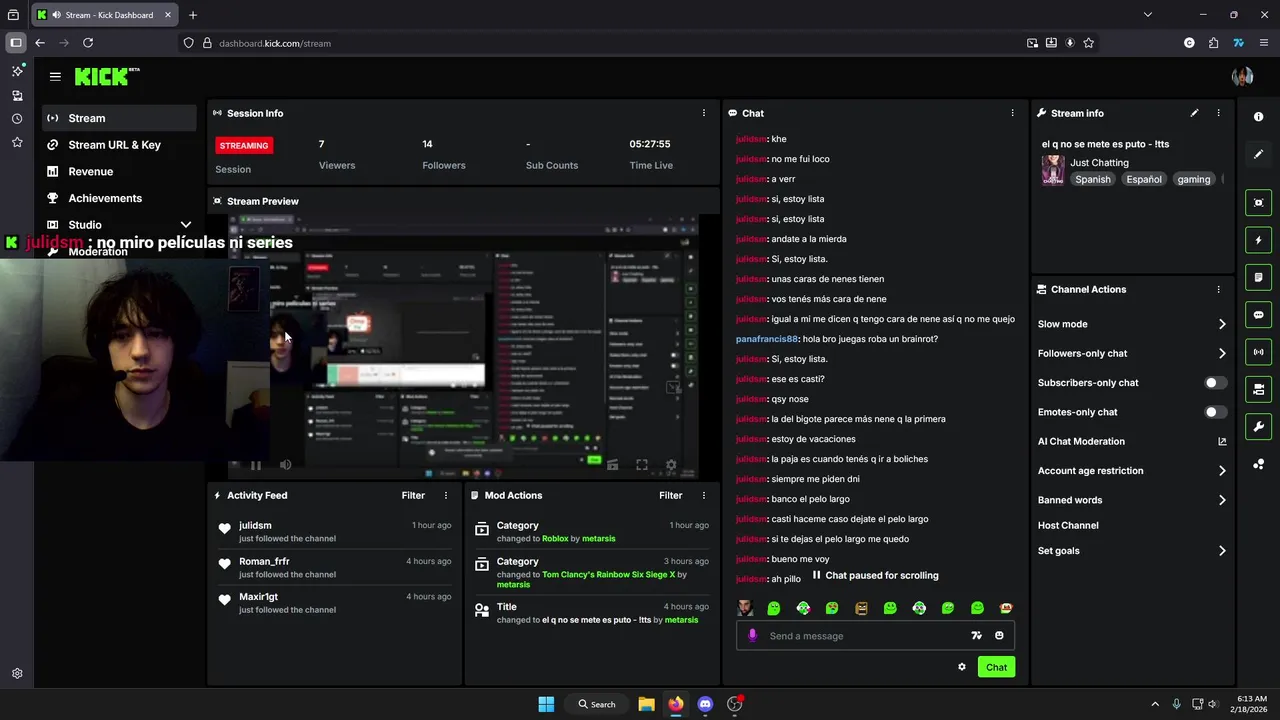Screen dimensions: 1280x720
Task: Open File Explorer from the taskbar
Action: tap(646, 704)
